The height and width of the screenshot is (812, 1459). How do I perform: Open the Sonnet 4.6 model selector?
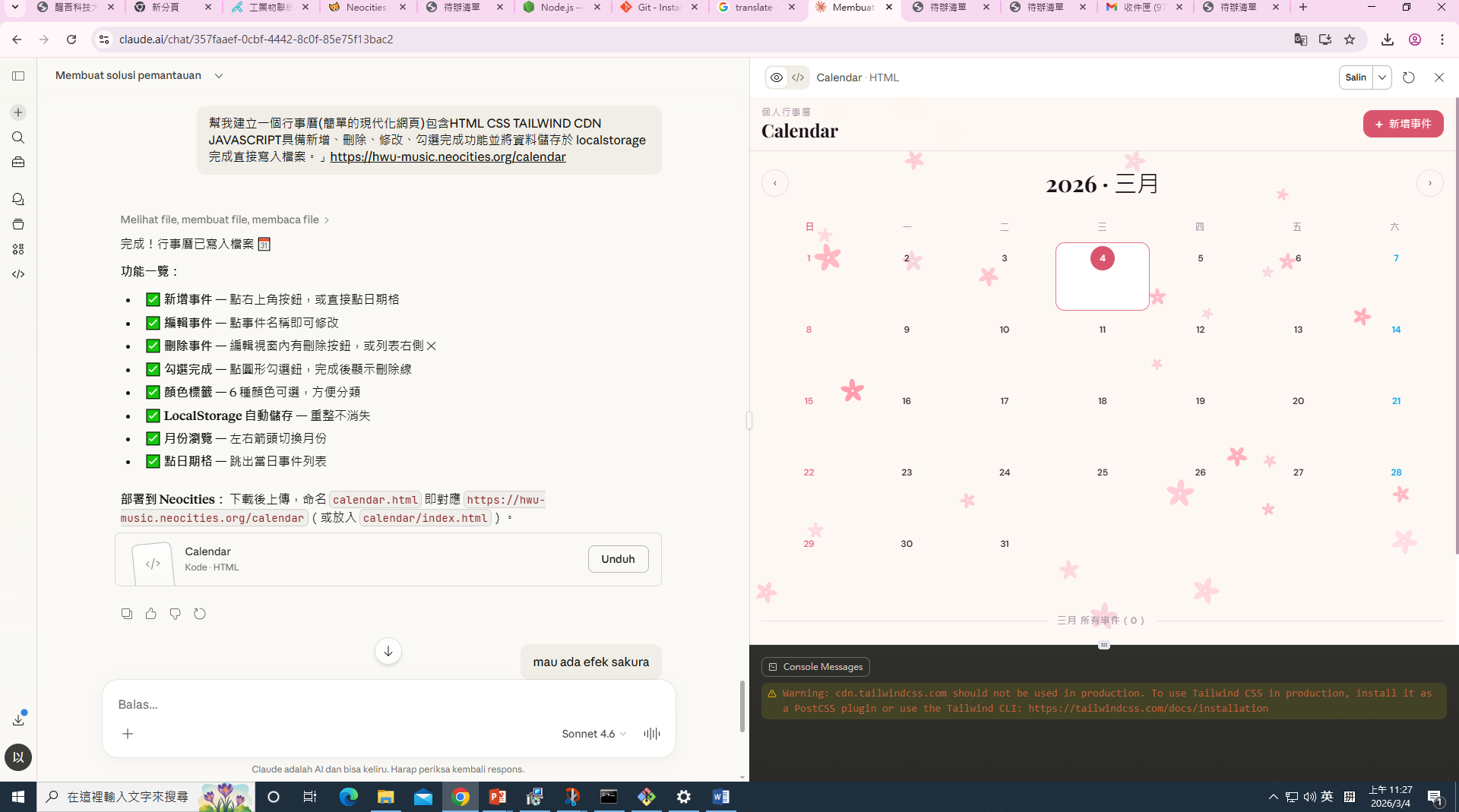pyautogui.click(x=593, y=734)
